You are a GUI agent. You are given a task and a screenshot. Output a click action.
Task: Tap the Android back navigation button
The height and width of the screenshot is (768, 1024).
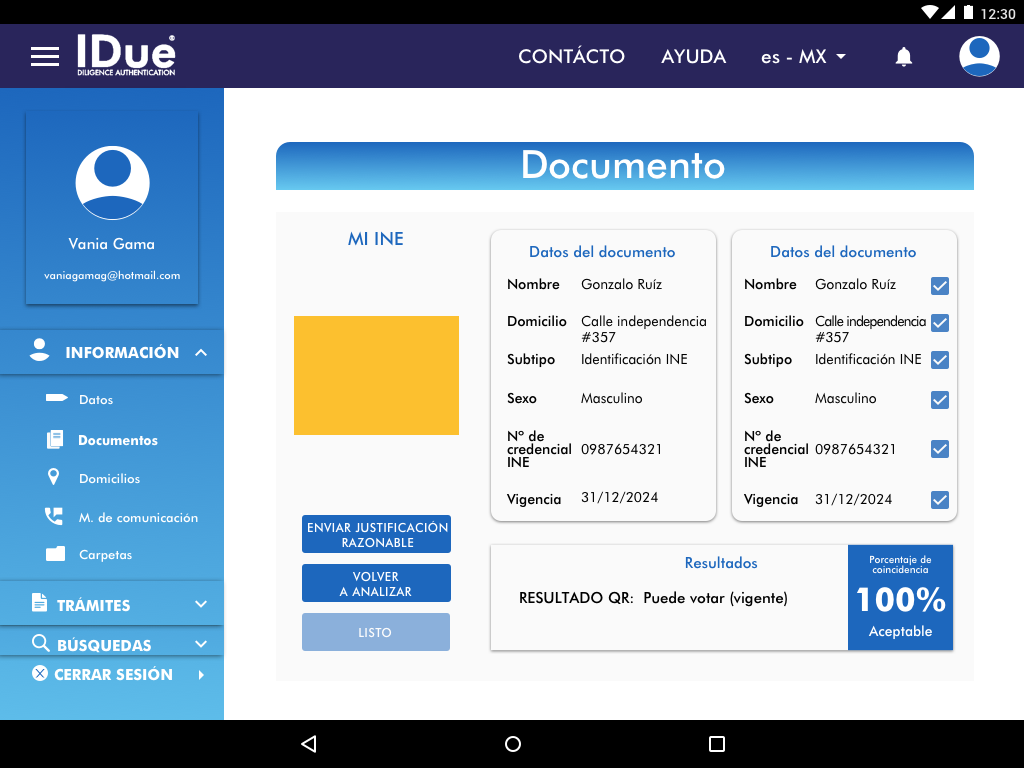click(308, 744)
